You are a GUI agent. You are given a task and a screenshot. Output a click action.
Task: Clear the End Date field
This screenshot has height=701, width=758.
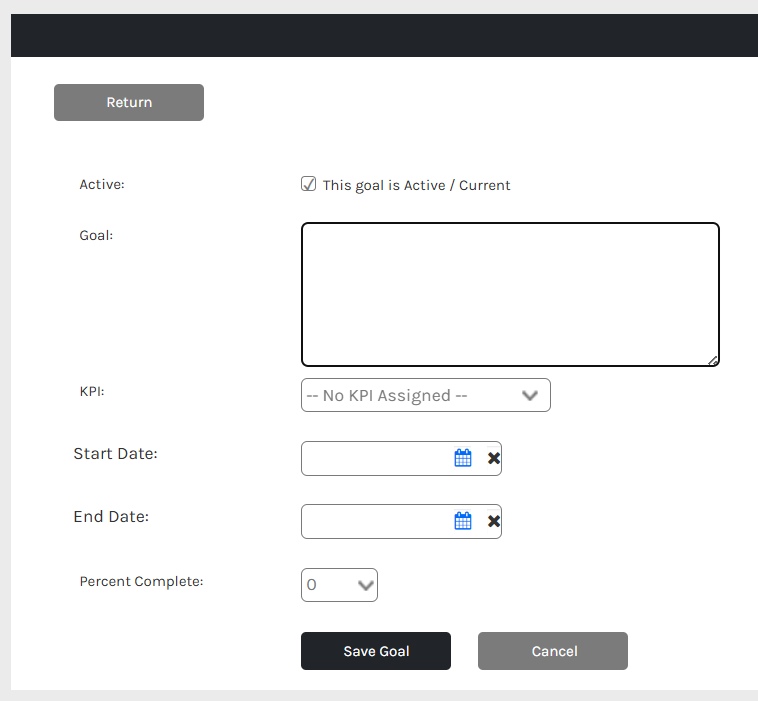[494, 521]
